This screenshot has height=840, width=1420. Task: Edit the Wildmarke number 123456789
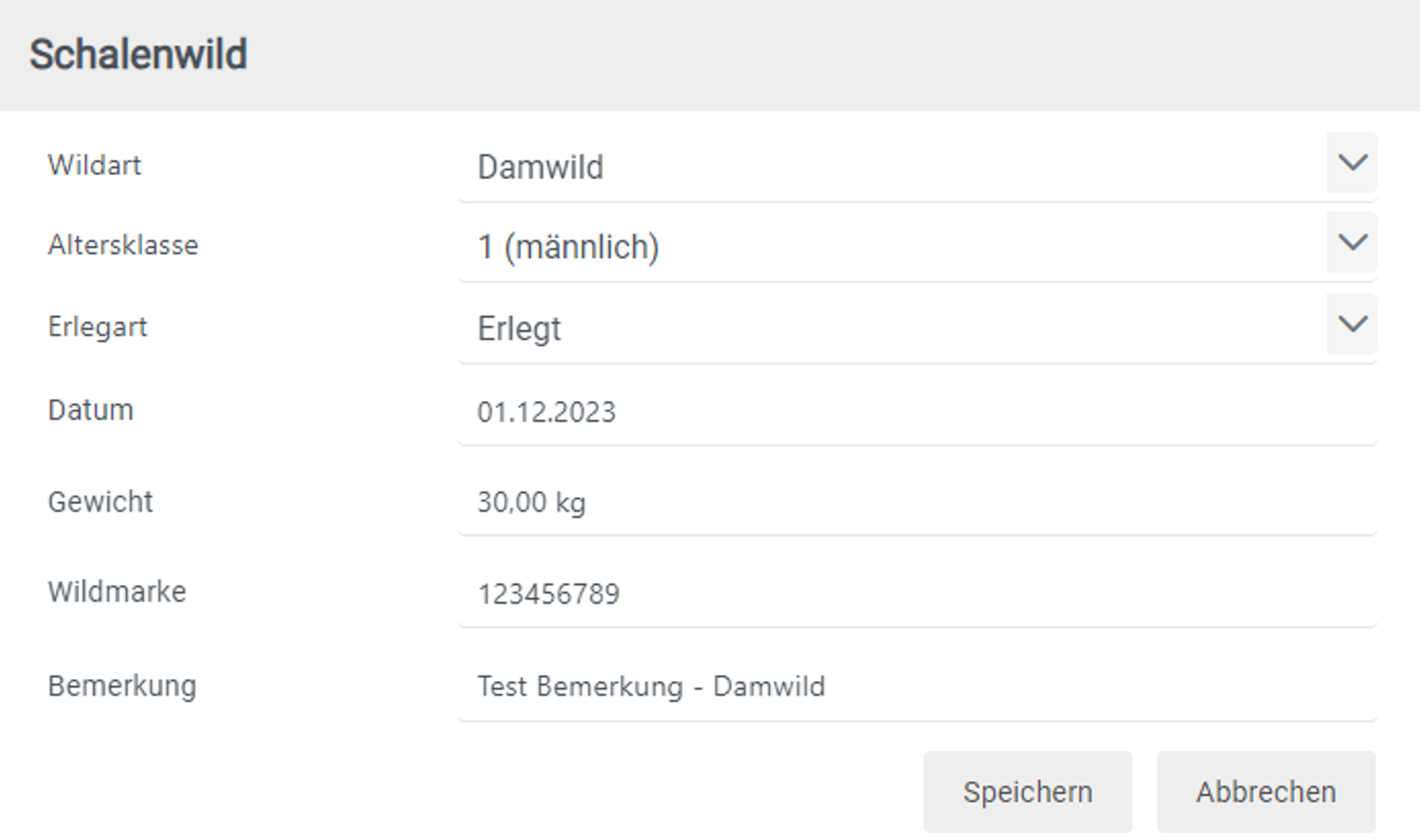(917, 594)
